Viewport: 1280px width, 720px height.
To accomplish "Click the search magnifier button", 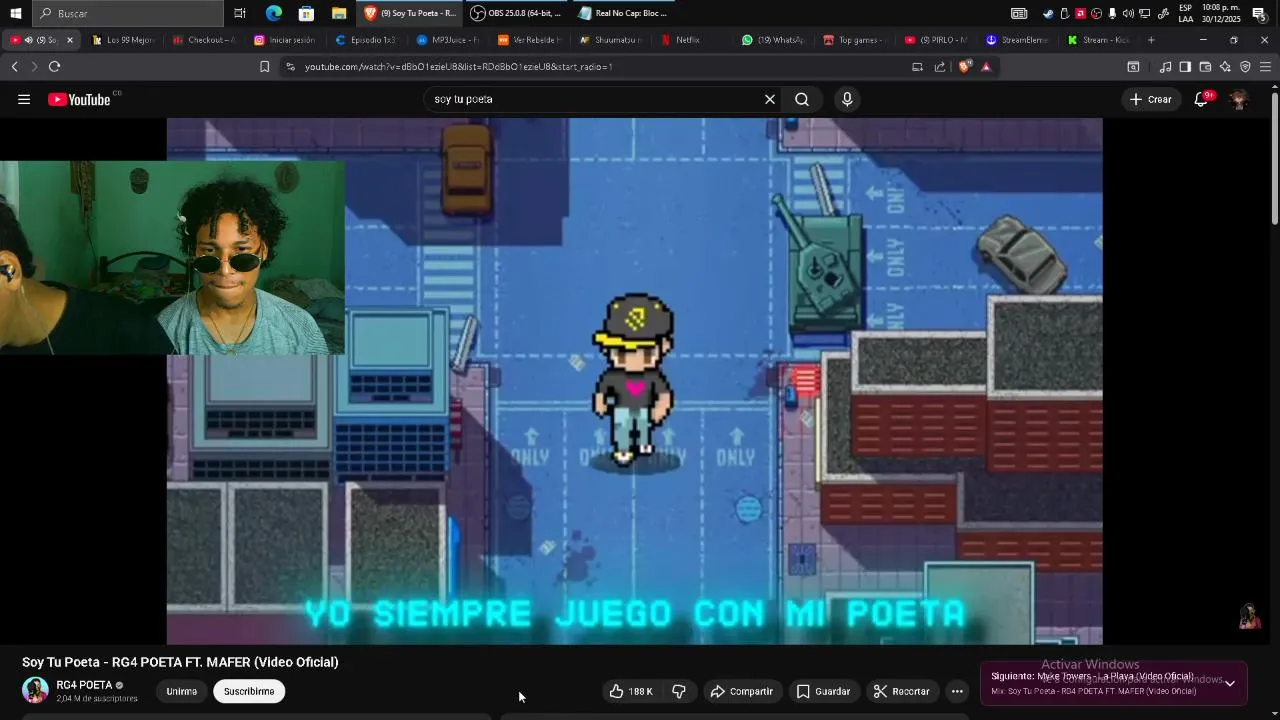I will point(802,99).
